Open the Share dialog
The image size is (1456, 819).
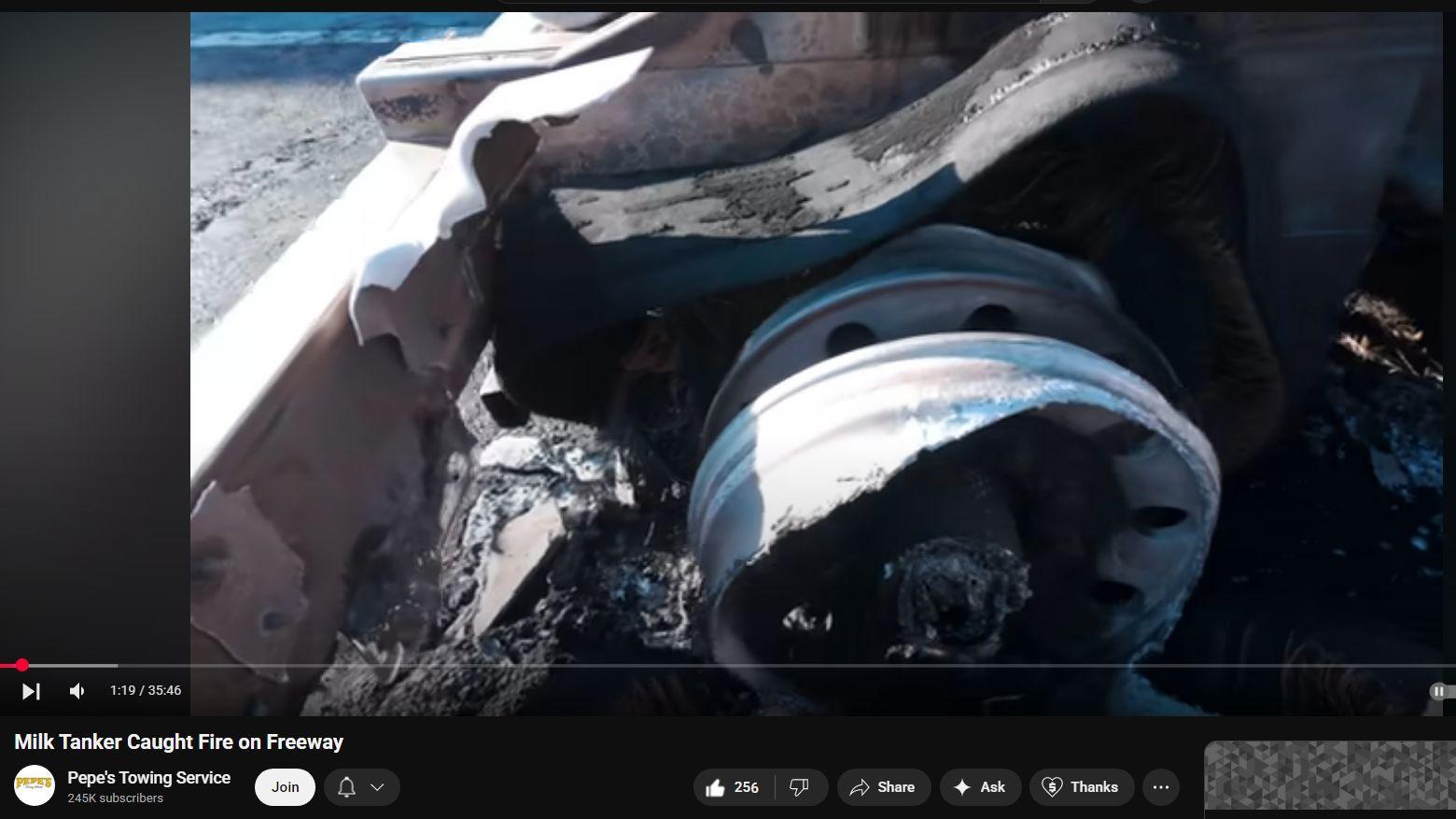(x=883, y=787)
